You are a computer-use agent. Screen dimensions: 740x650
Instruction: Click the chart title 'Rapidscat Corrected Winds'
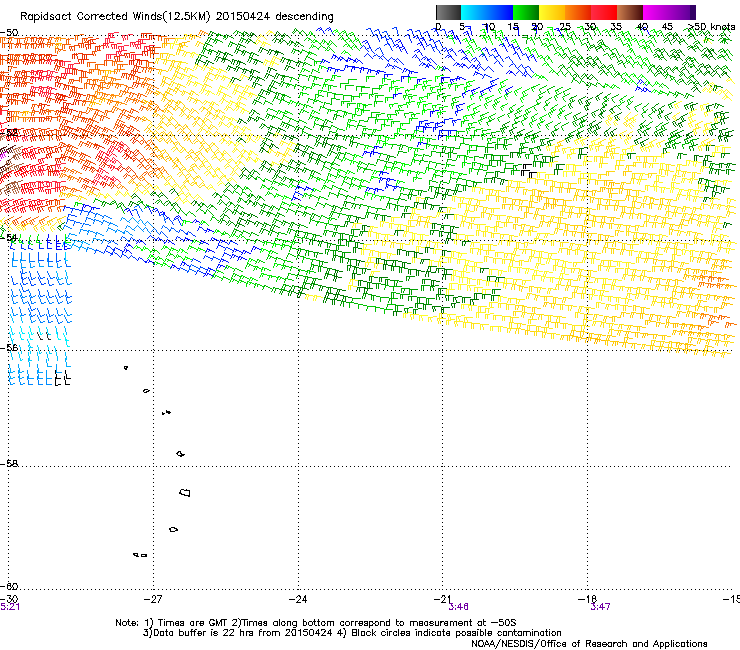coord(91,17)
